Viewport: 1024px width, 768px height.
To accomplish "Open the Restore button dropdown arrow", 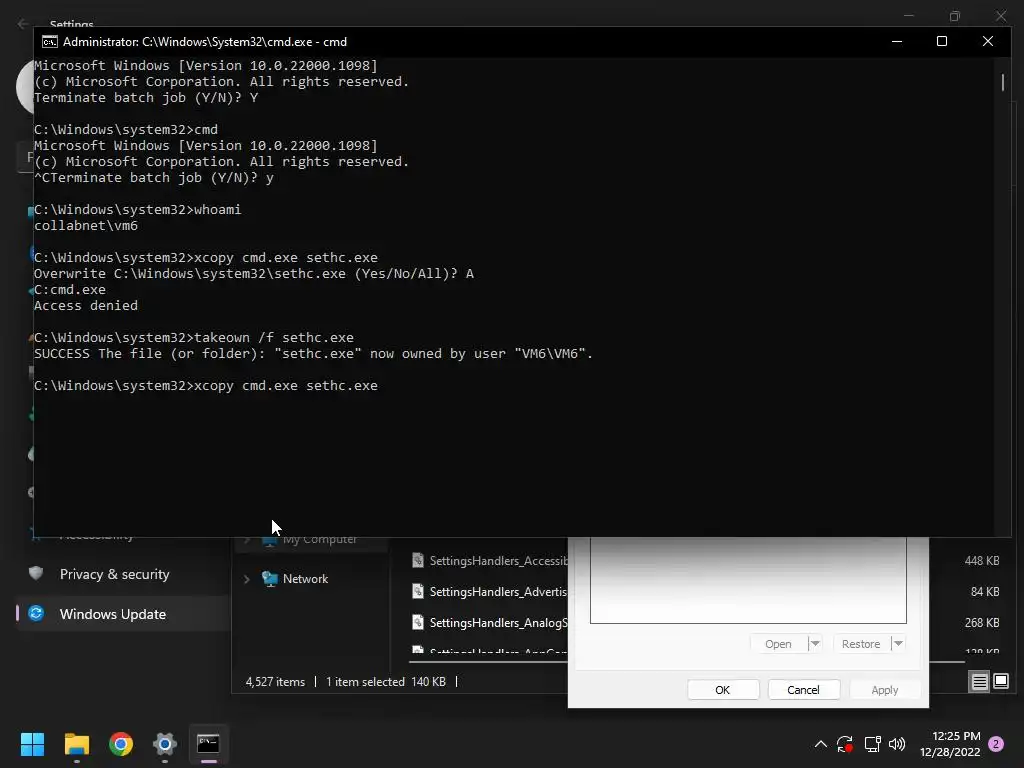I will click(898, 643).
